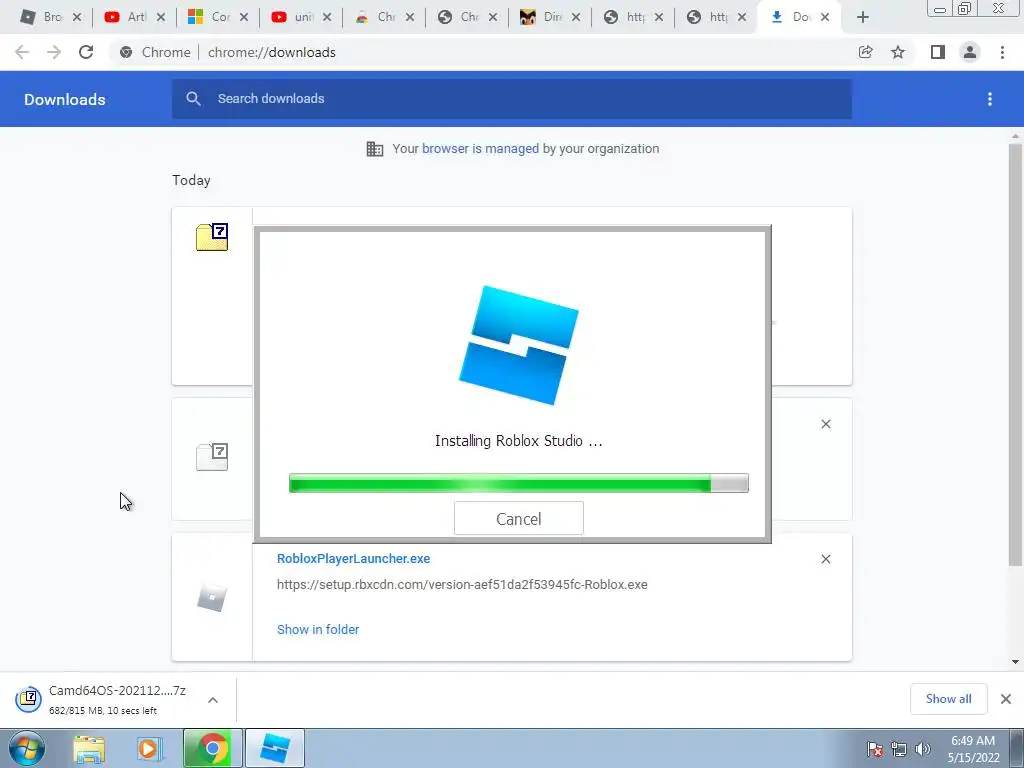Click the Chrome taskbar button
The image size is (1024, 768).
(x=212, y=748)
